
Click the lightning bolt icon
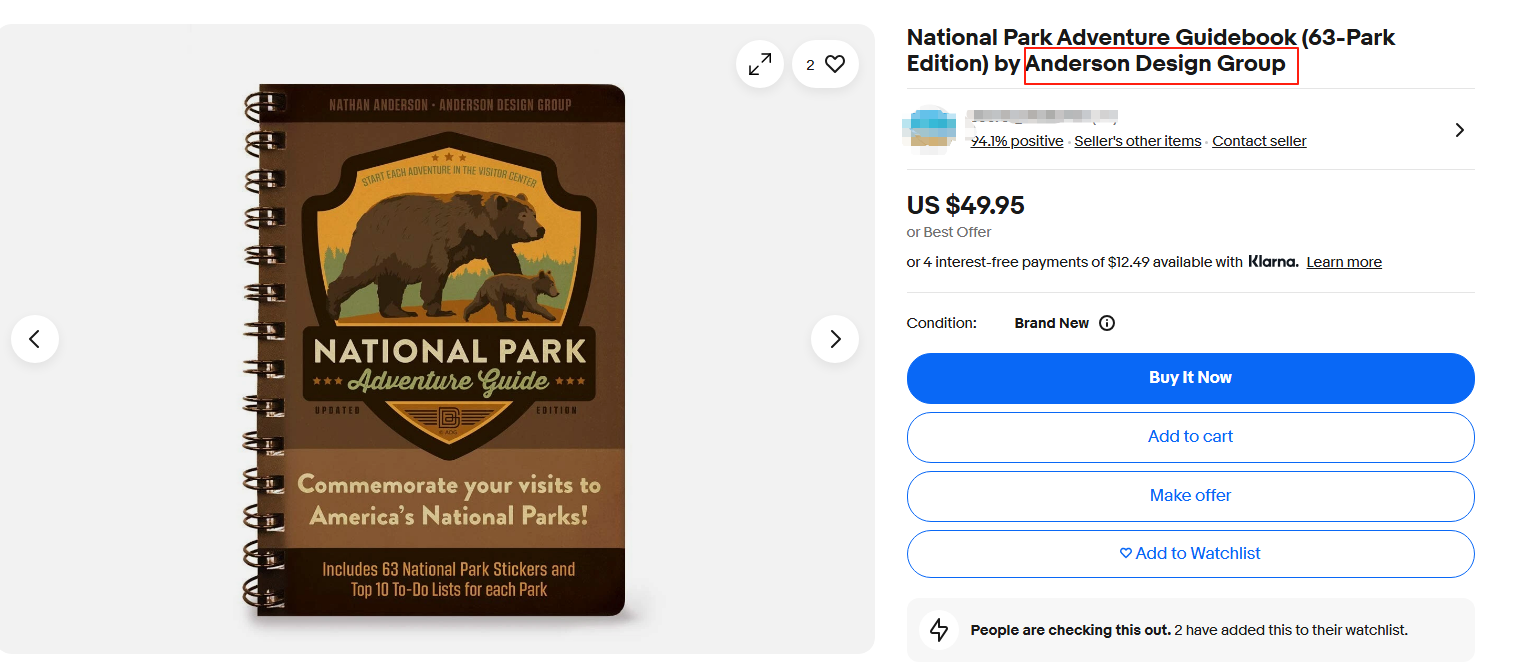(939, 630)
